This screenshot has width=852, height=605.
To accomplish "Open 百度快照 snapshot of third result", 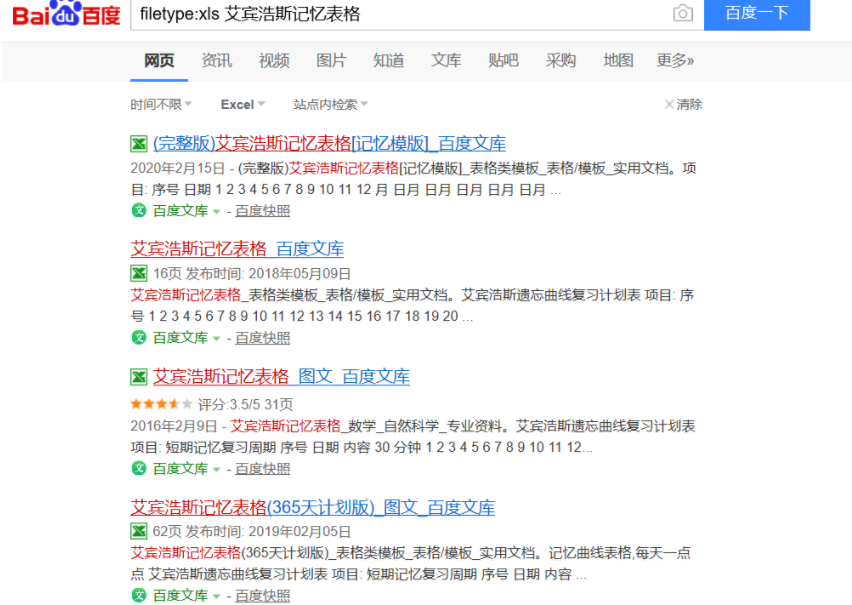I will [262, 468].
